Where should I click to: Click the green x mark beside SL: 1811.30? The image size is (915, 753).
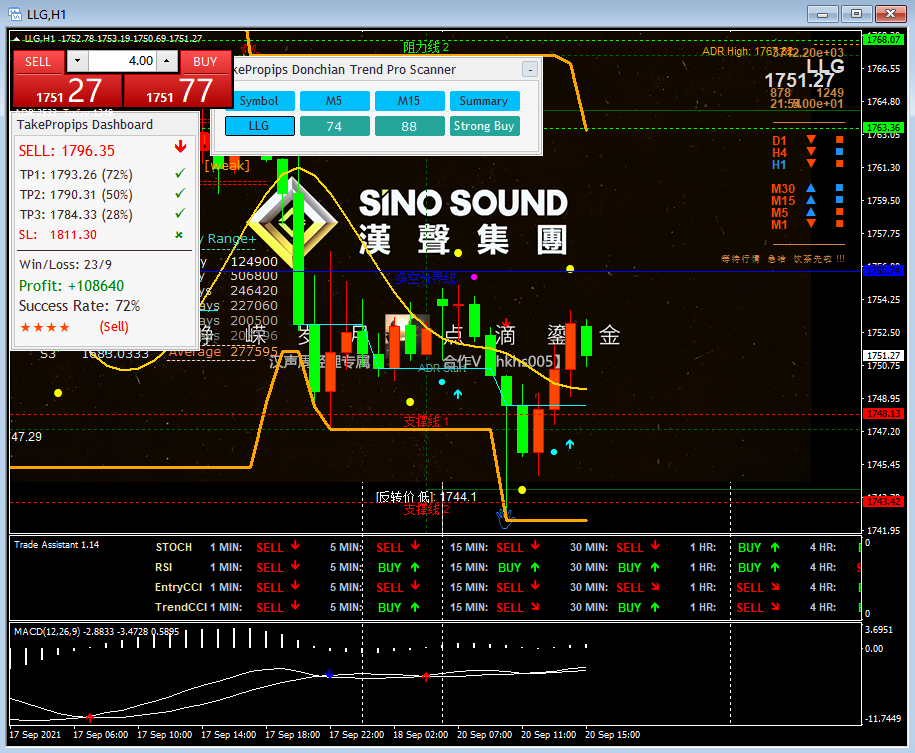[179, 235]
